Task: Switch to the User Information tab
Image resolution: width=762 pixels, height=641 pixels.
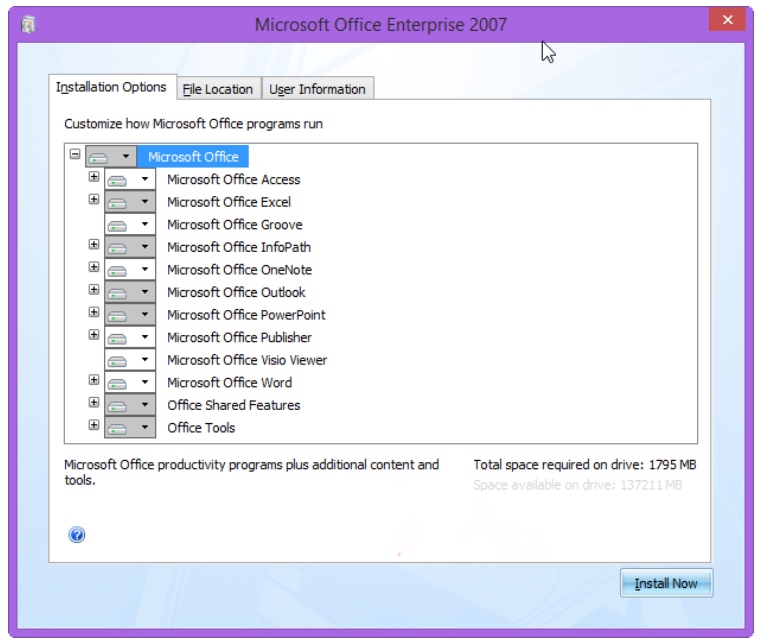Action: click(x=317, y=89)
